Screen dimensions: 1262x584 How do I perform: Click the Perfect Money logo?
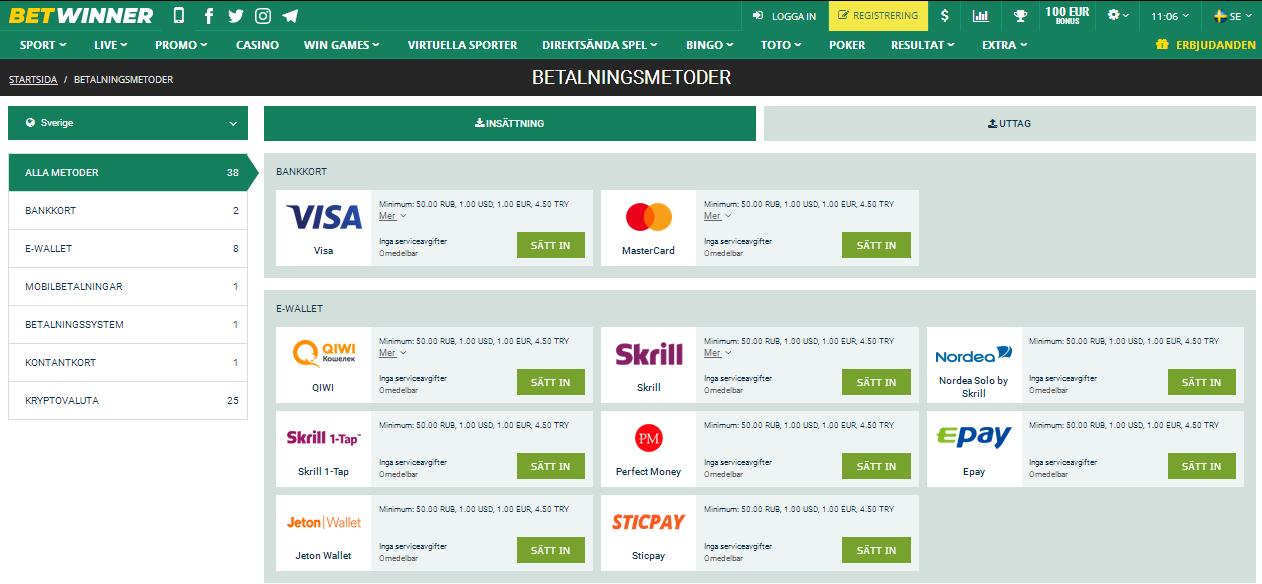point(648,438)
